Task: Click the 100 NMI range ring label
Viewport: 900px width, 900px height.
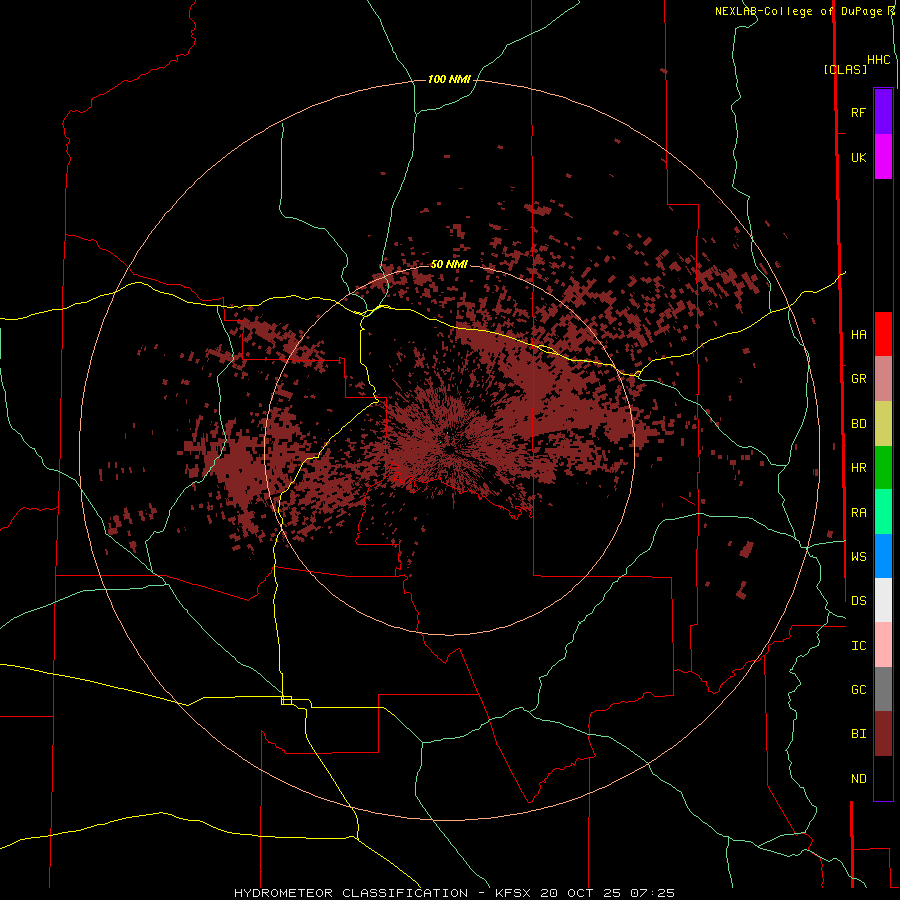Action: (x=449, y=79)
